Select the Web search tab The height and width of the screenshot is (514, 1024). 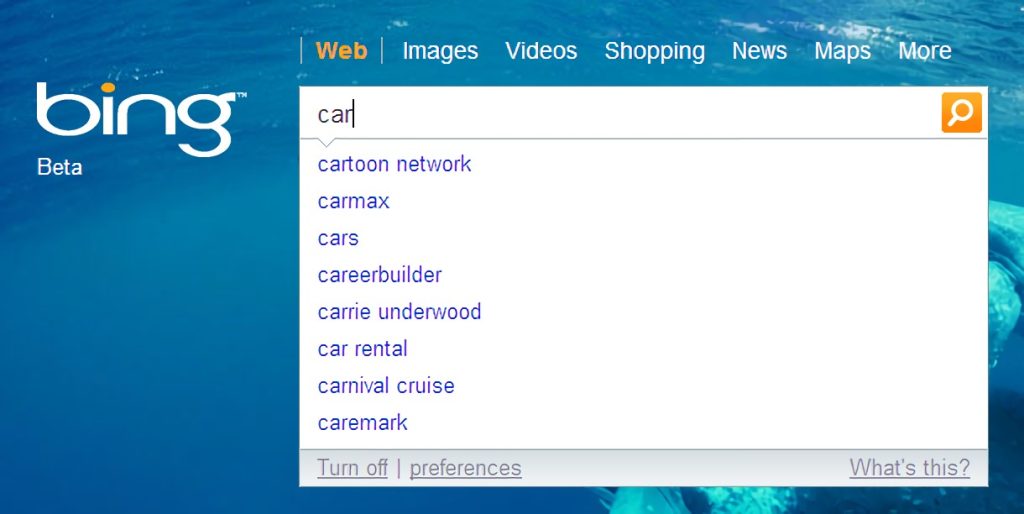pyautogui.click(x=342, y=51)
